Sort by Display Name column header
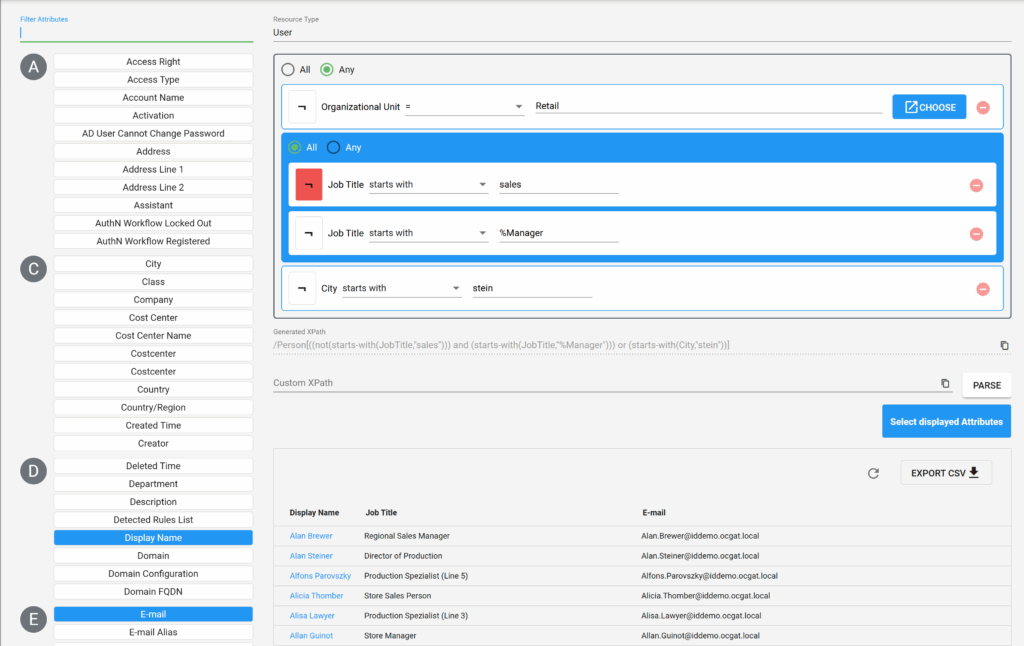 point(314,513)
